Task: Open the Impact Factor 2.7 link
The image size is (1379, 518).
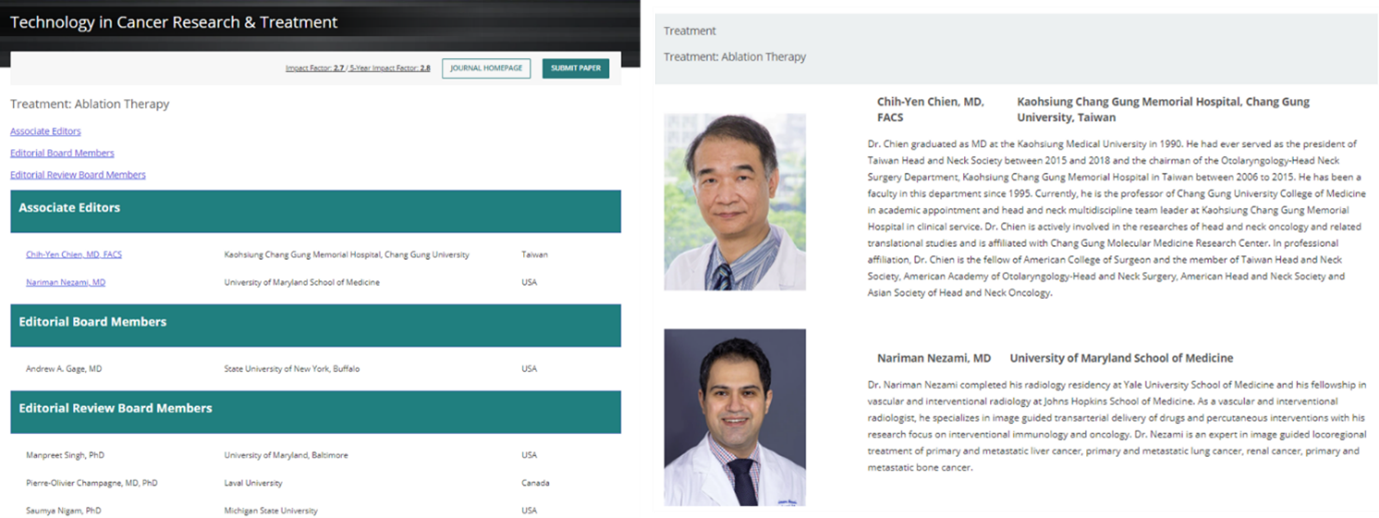Action: coord(315,68)
